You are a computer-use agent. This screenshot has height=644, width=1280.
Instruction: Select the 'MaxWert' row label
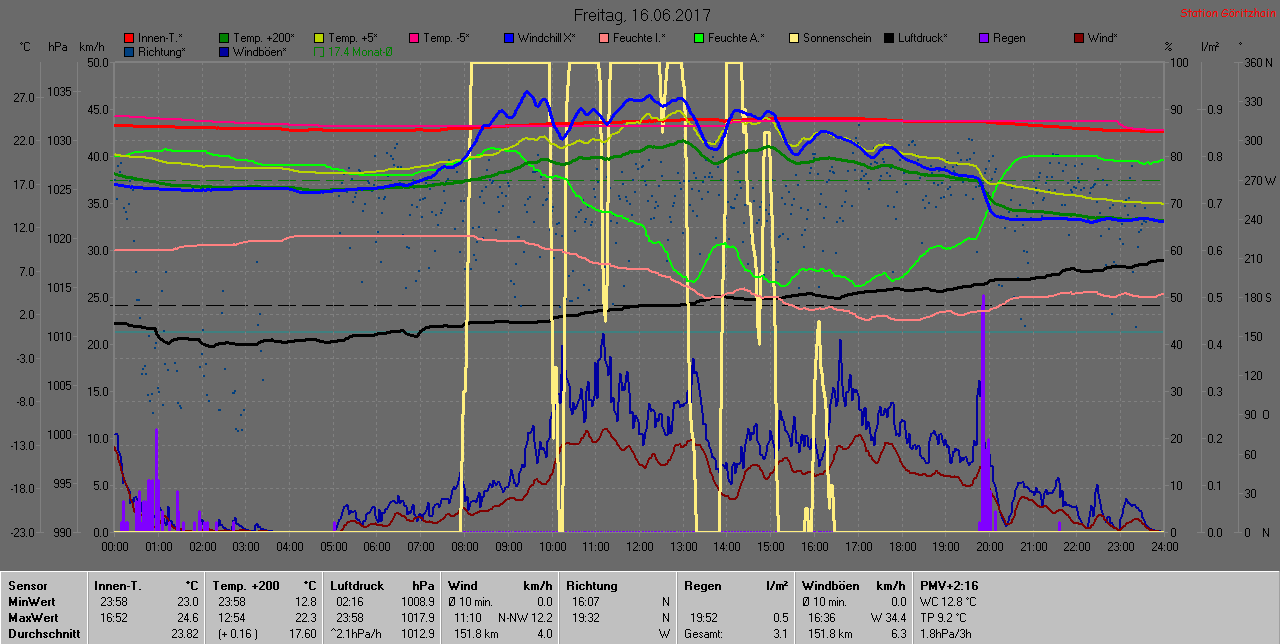(33, 618)
